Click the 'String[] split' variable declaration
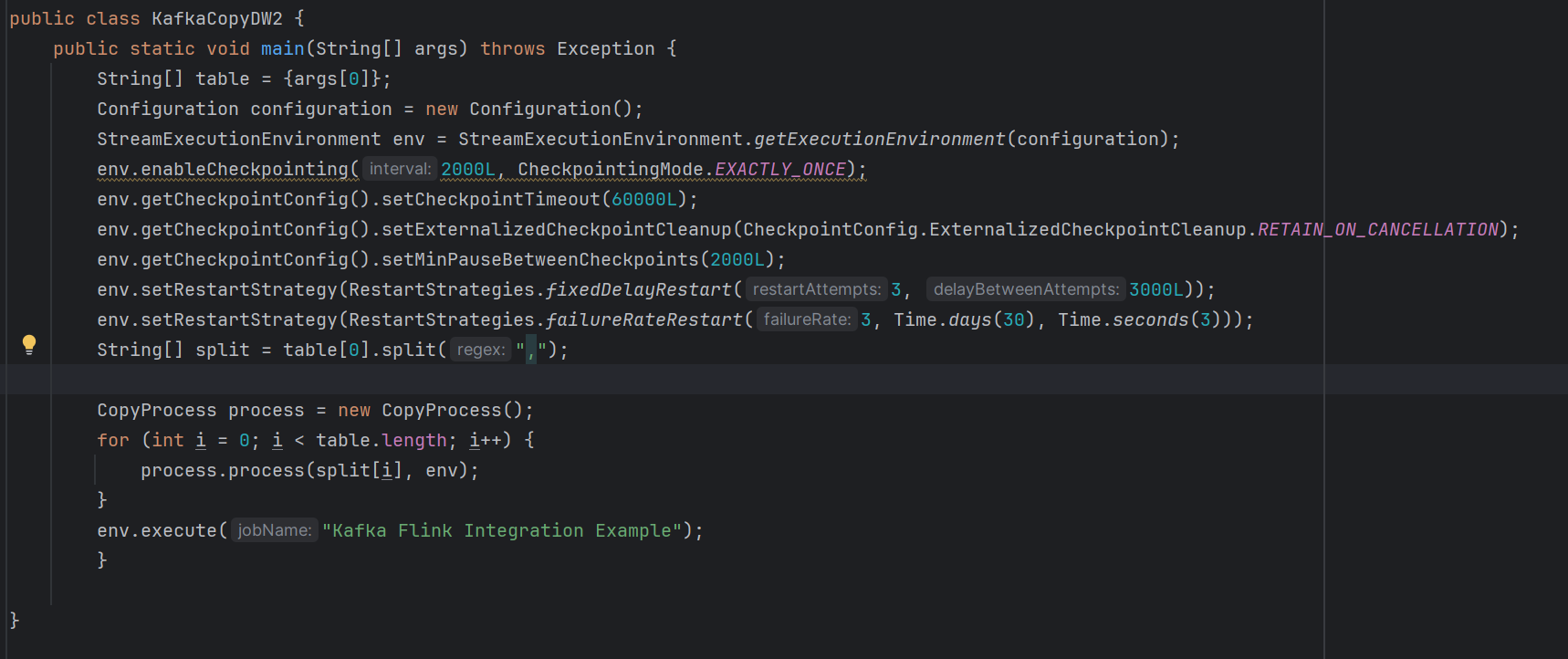Image resolution: width=1568 pixels, height=659 pixels. (173, 350)
